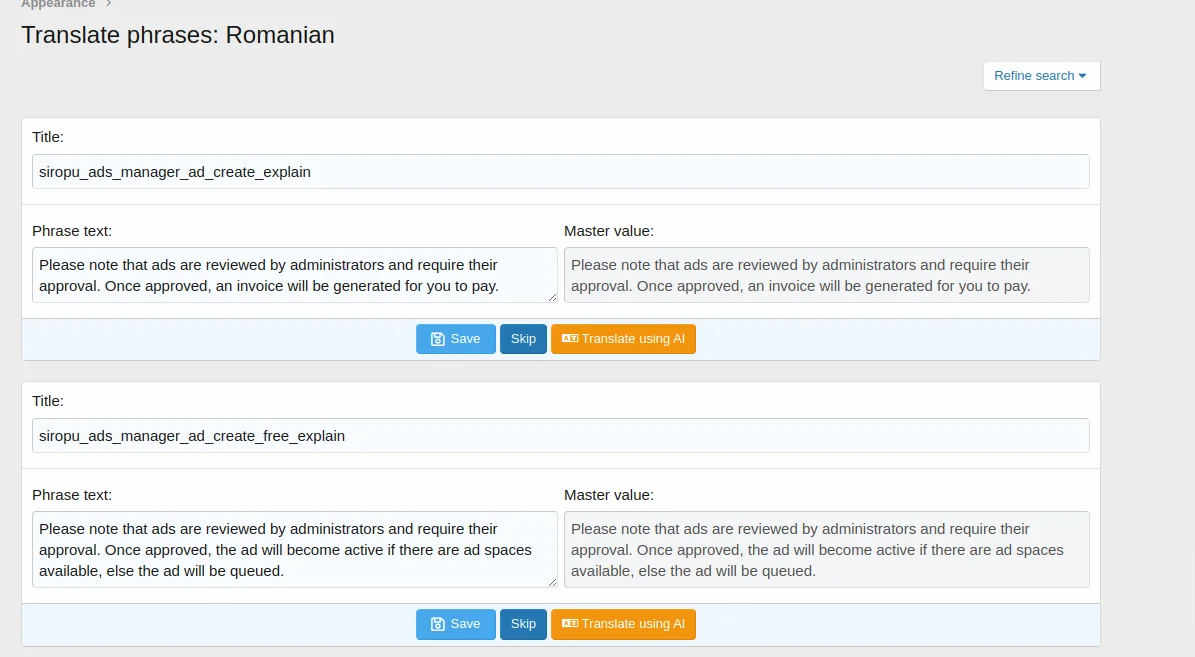Screen dimensions: 1195x657
Task: Click the translate icon in the ad_create_explain block
Action: (x=570, y=339)
